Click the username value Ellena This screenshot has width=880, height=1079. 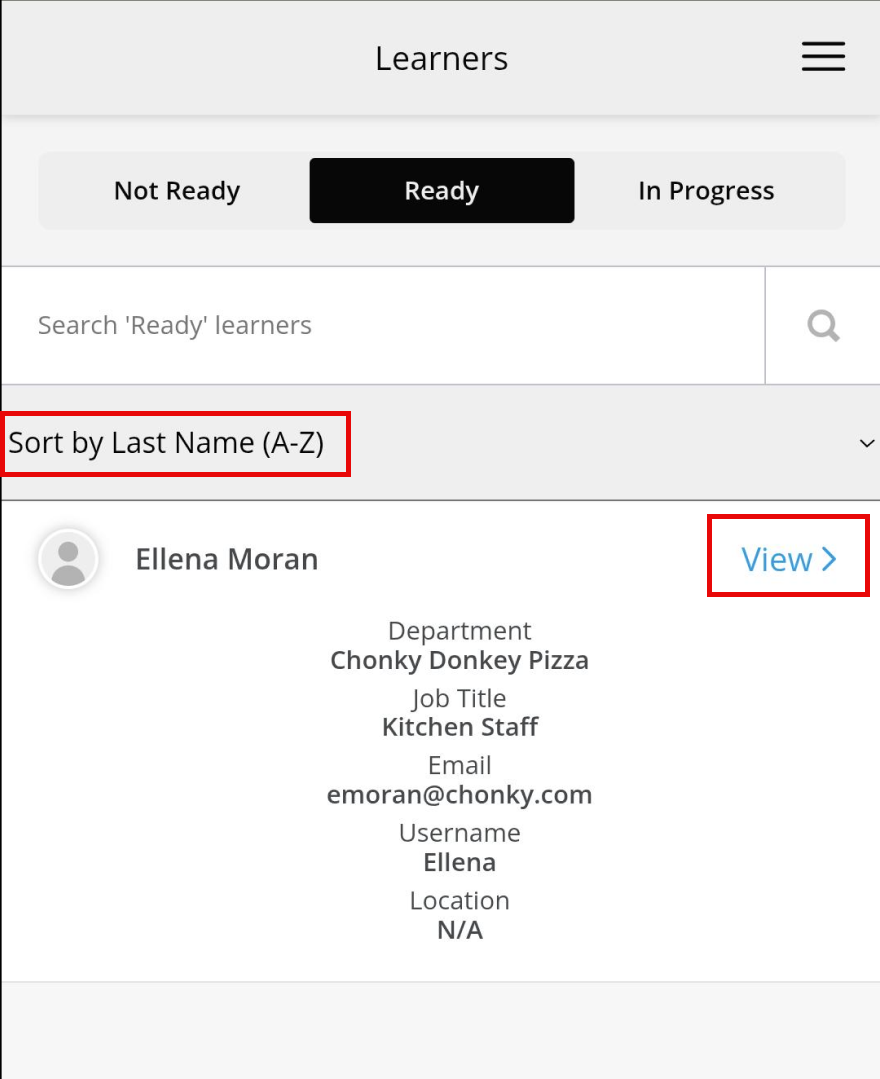pyautogui.click(x=460, y=862)
